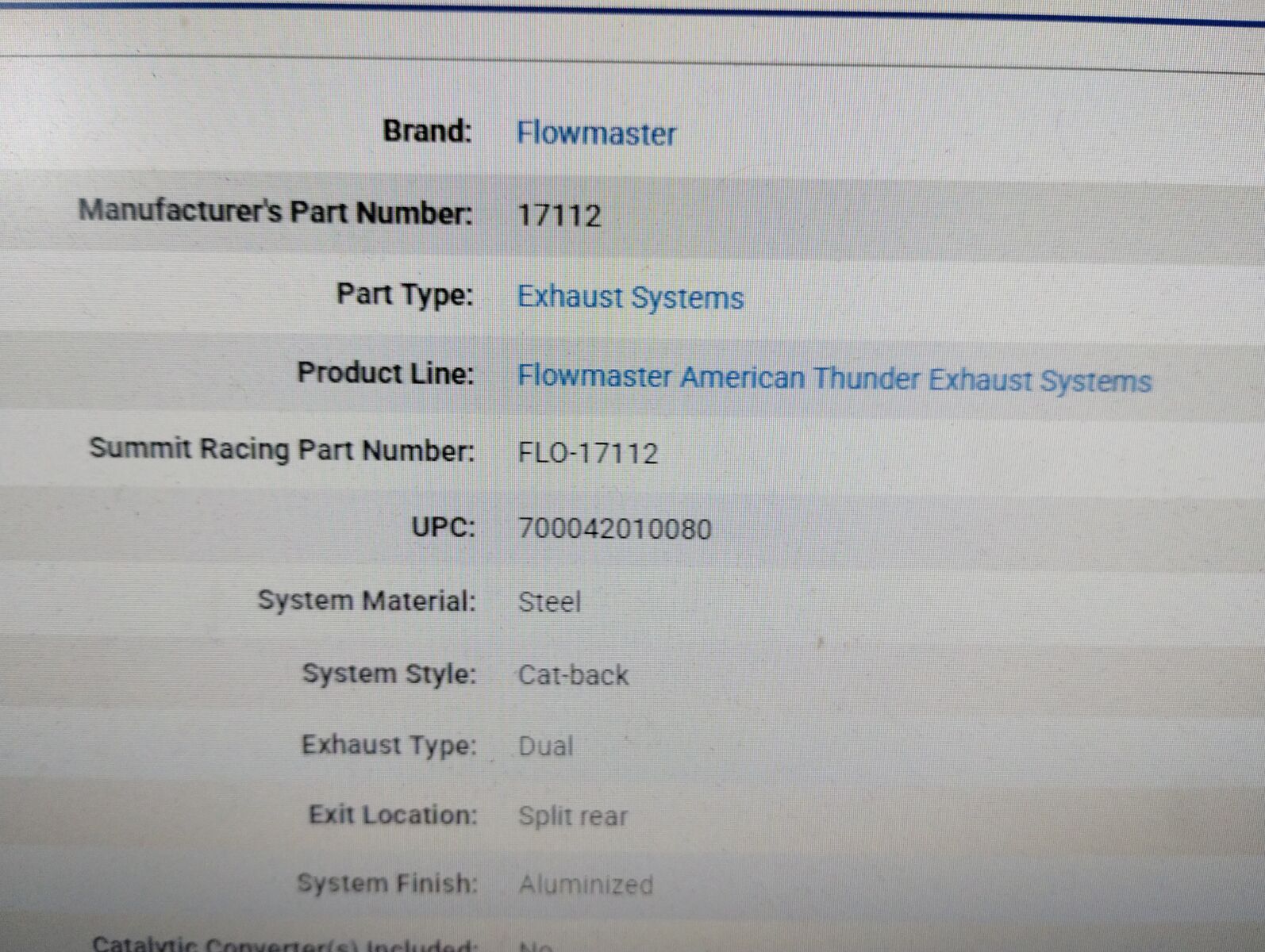Click the Cat-back system style value
This screenshot has height=952, width=1265.
coord(572,675)
